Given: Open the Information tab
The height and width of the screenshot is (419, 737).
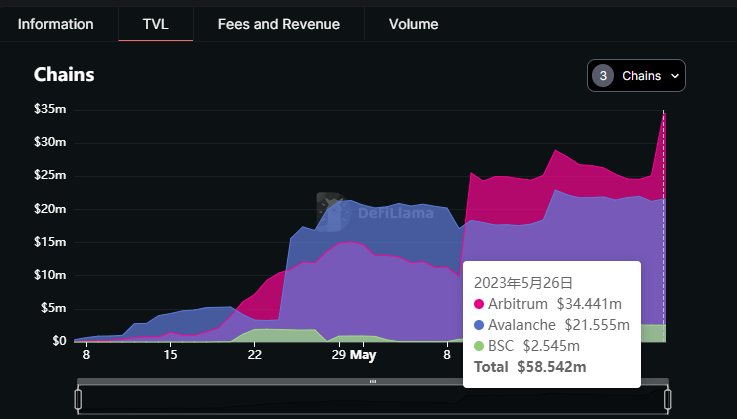Looking at the screenshot, I should point(56,24).
